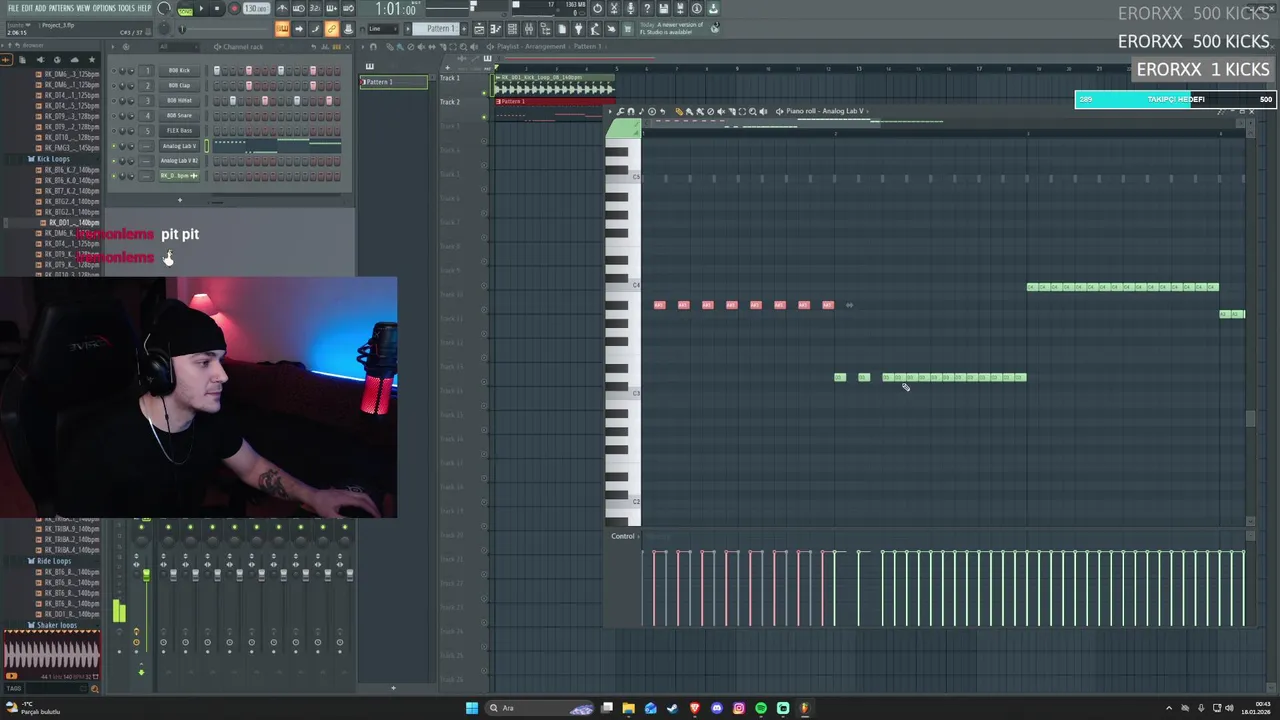Open the ADD menu
Image resolution: width=1280 pixels, height=720 pixels.
point(40,8)
